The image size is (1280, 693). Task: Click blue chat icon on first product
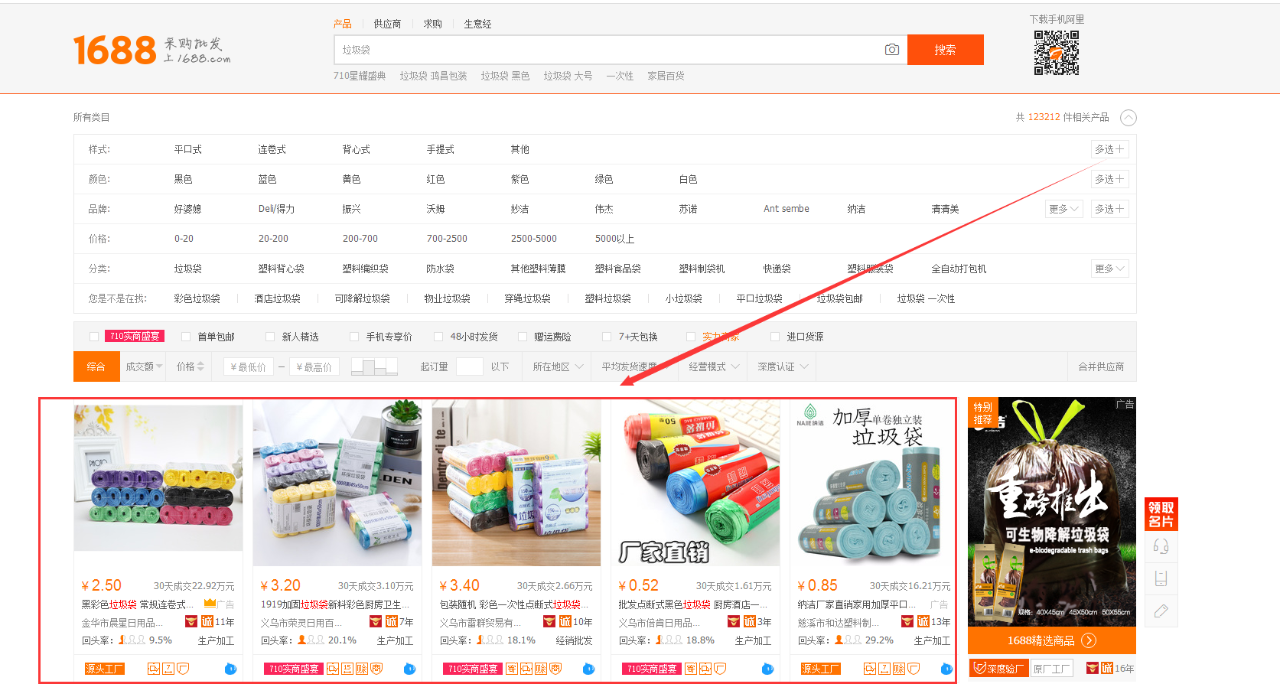[x=230, y=669]
